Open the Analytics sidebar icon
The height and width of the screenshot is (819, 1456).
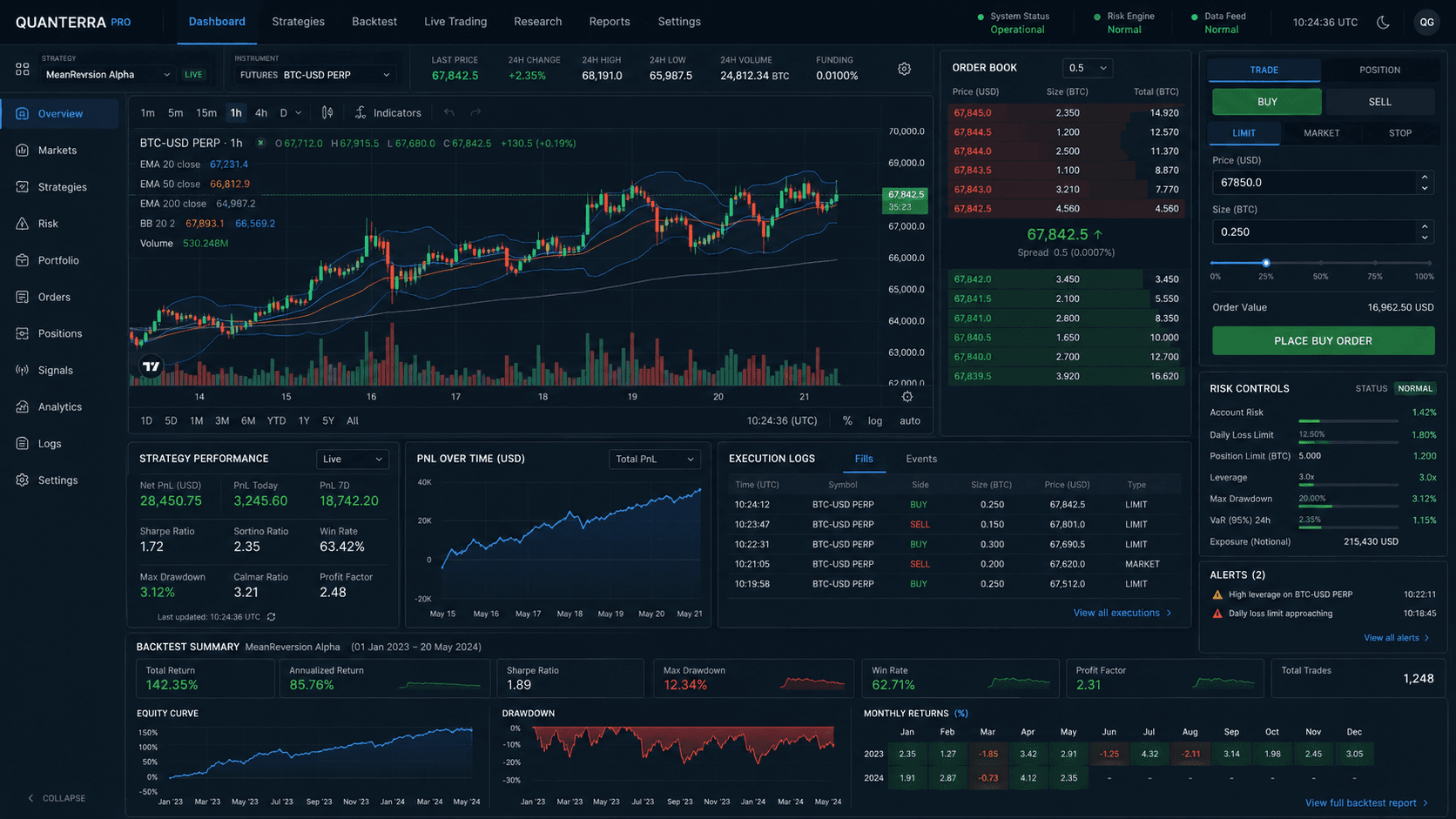click(x=23, y=406)
